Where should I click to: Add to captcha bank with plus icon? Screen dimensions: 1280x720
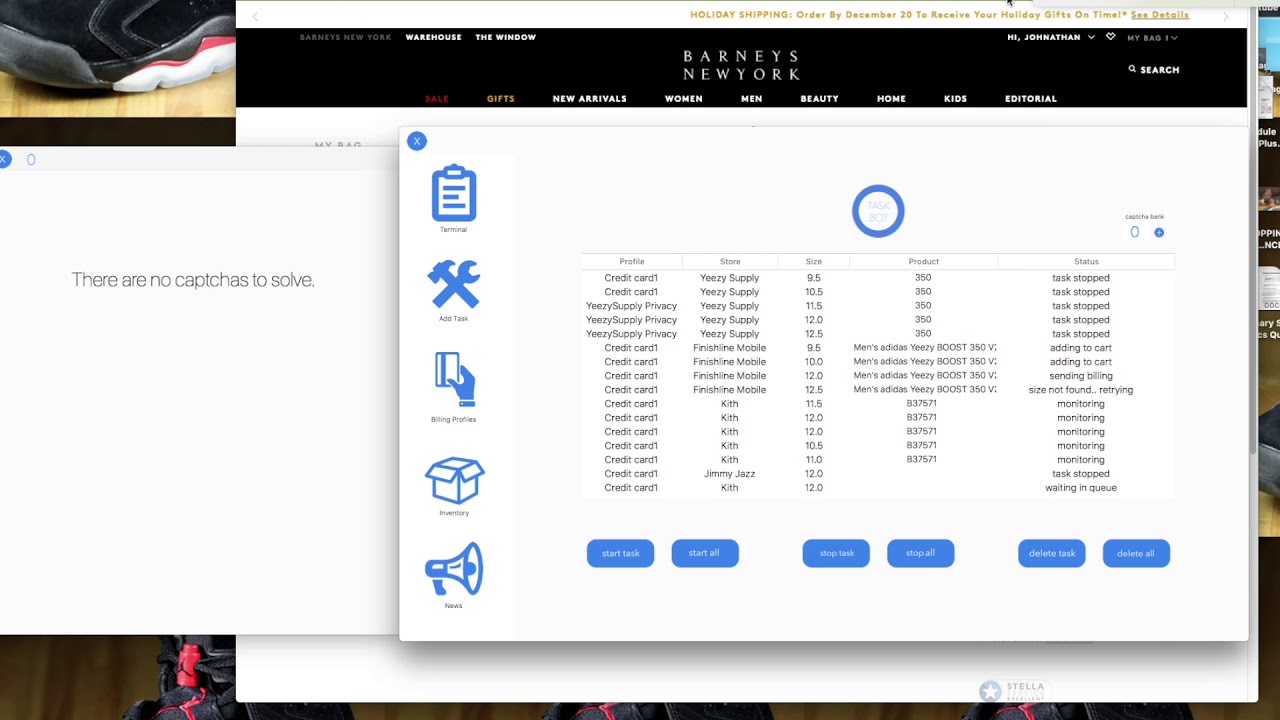tap(1159, 232)
